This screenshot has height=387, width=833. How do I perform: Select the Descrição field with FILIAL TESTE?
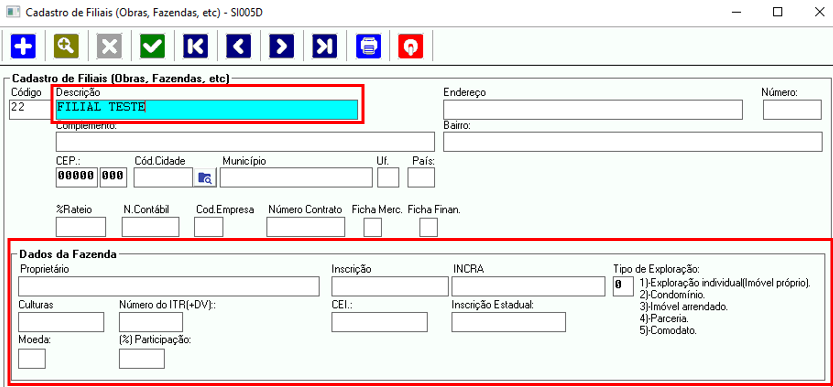point(207,110)
